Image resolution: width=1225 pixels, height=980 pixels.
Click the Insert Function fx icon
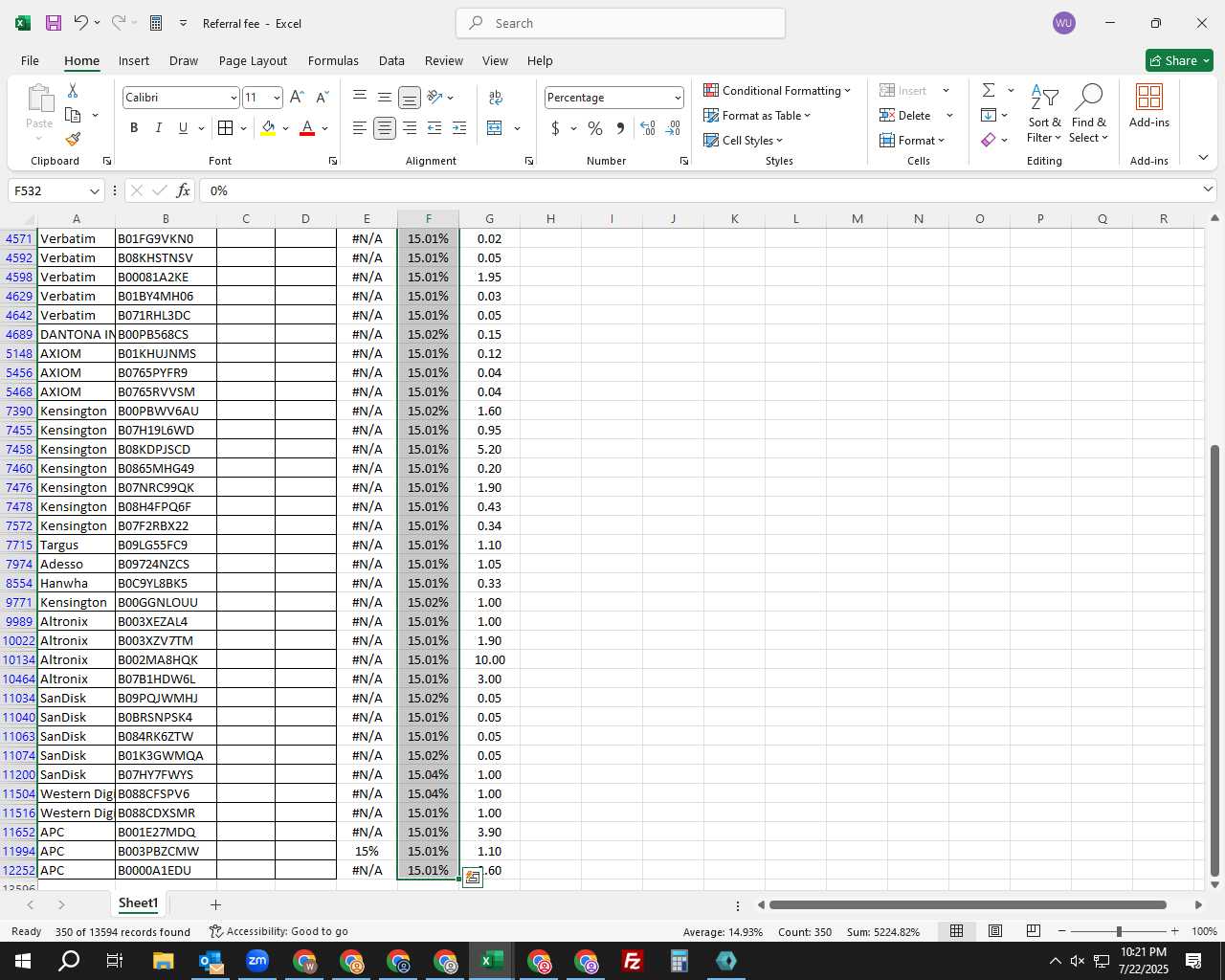[x=183, y=190]
